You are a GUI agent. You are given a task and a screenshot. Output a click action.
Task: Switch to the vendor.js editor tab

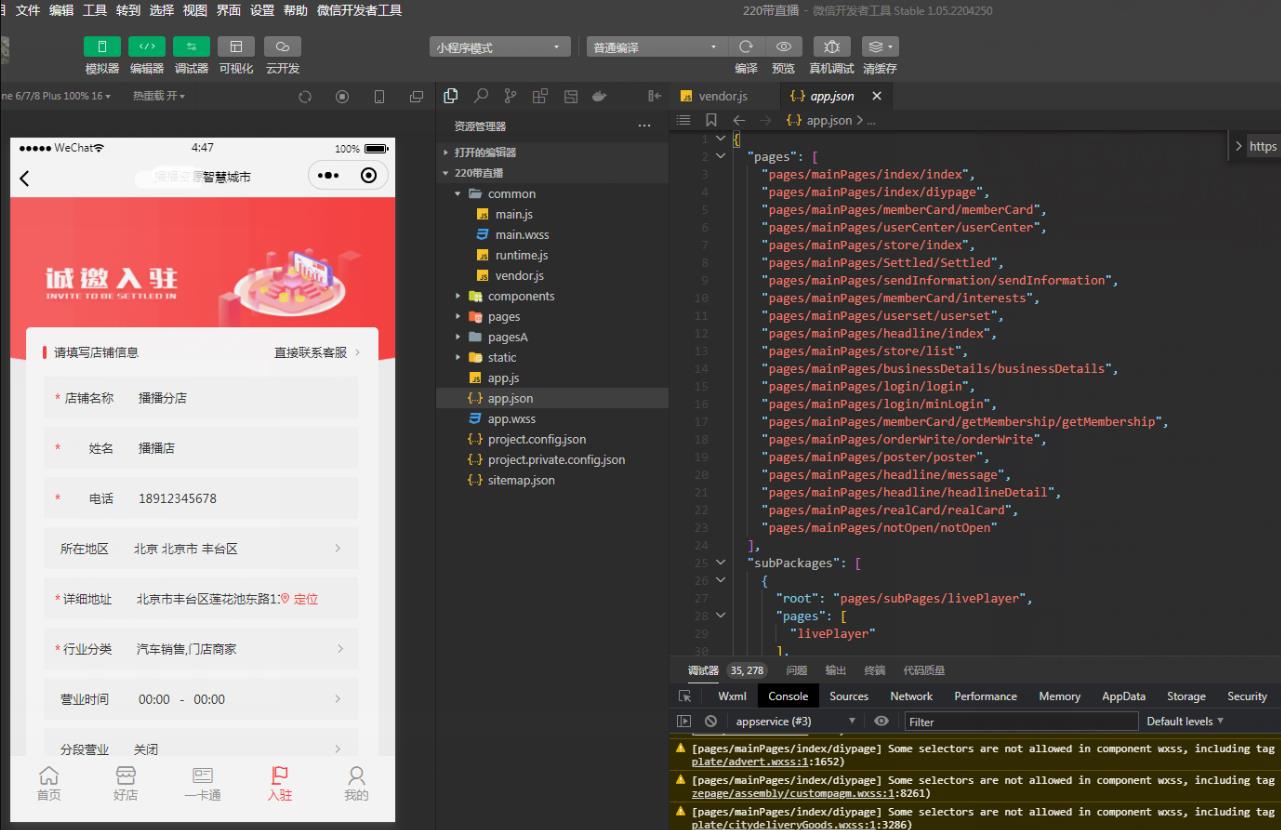(x=723, y=96)
